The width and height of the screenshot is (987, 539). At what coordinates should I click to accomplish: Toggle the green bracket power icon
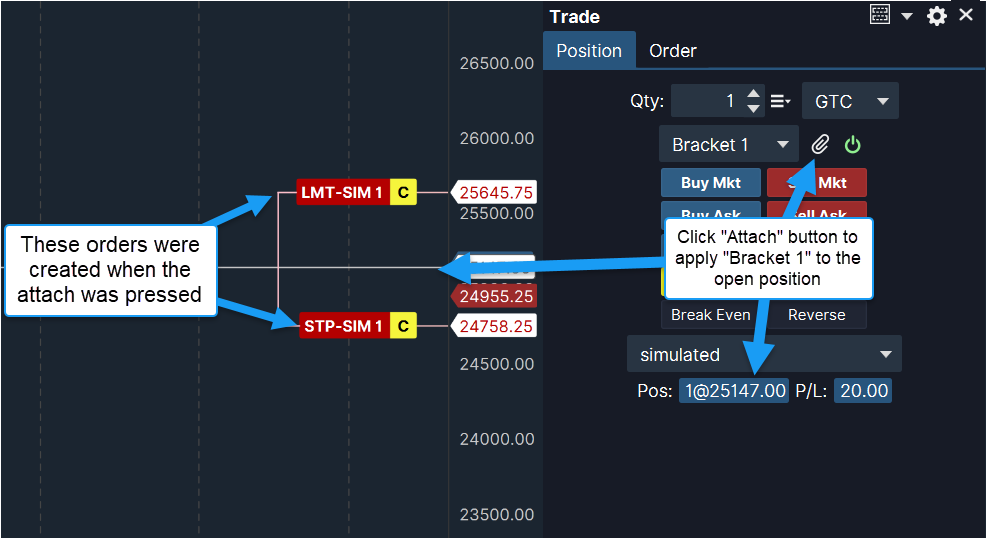(x=852, y=145)
